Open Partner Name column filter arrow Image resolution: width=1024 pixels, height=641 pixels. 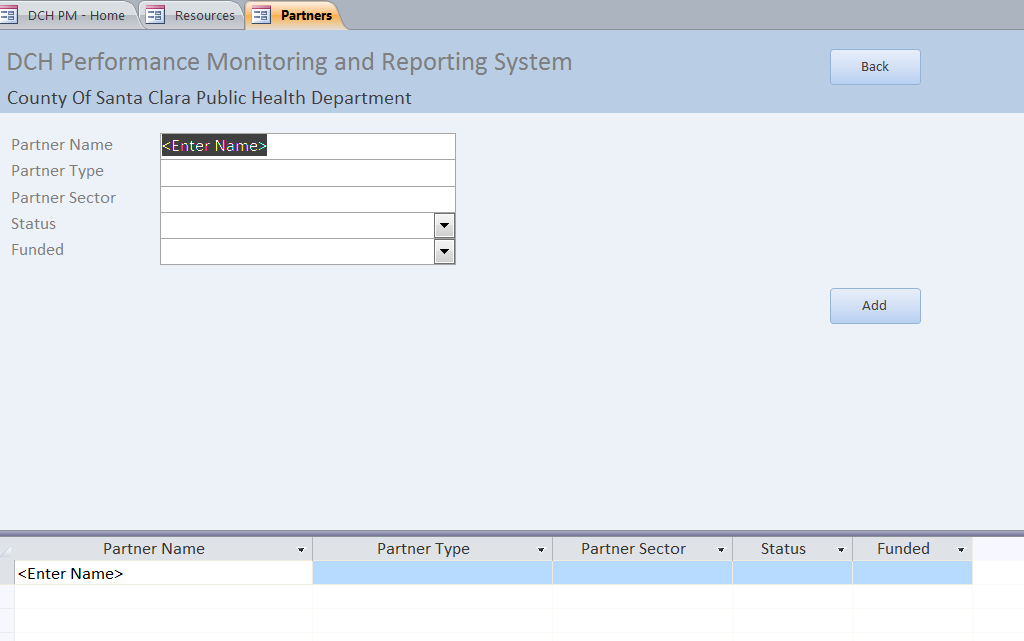[301, 550]
